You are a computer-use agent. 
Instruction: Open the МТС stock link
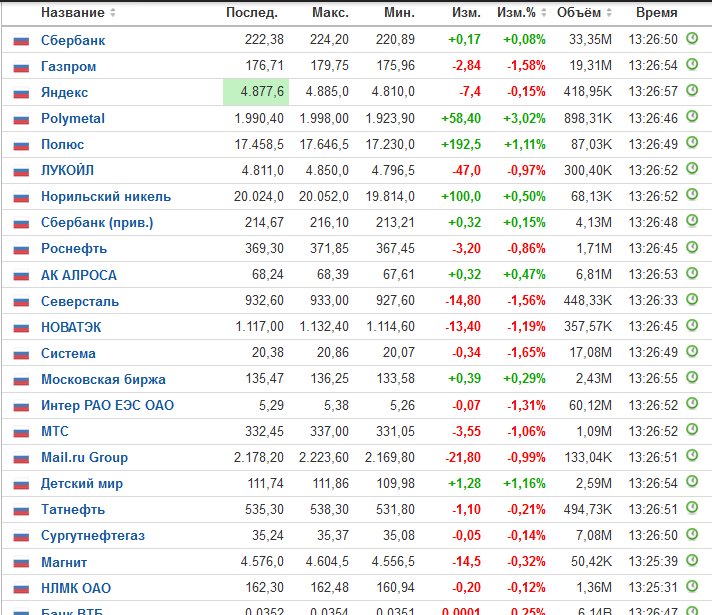pos(55,431)
